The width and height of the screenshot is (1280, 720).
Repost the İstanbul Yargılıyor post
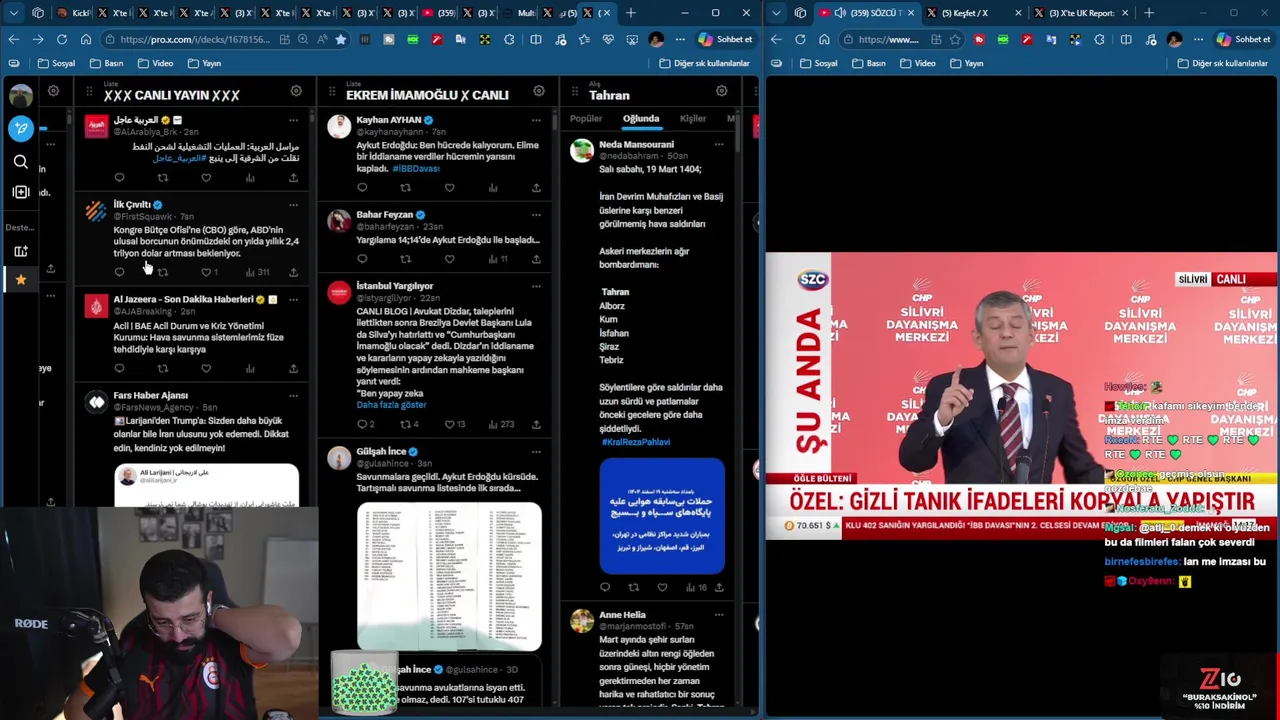(405, 424)
